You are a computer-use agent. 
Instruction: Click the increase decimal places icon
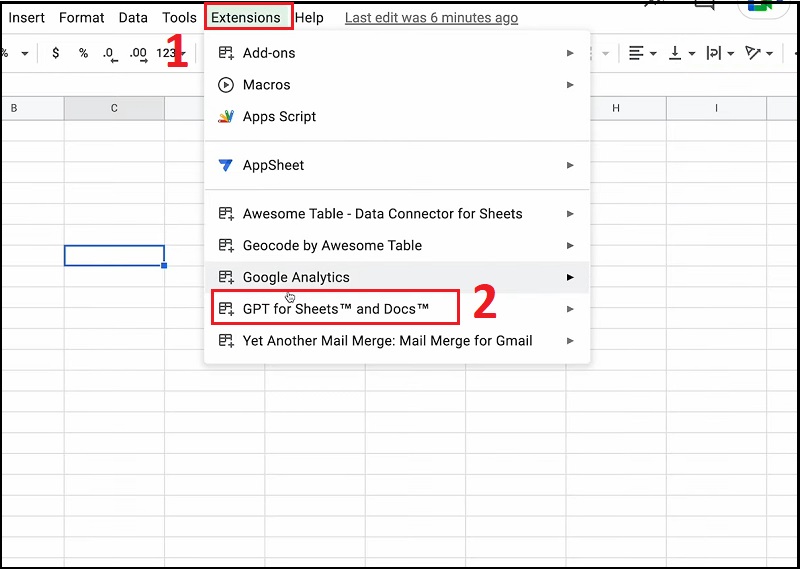click(138, 54)
